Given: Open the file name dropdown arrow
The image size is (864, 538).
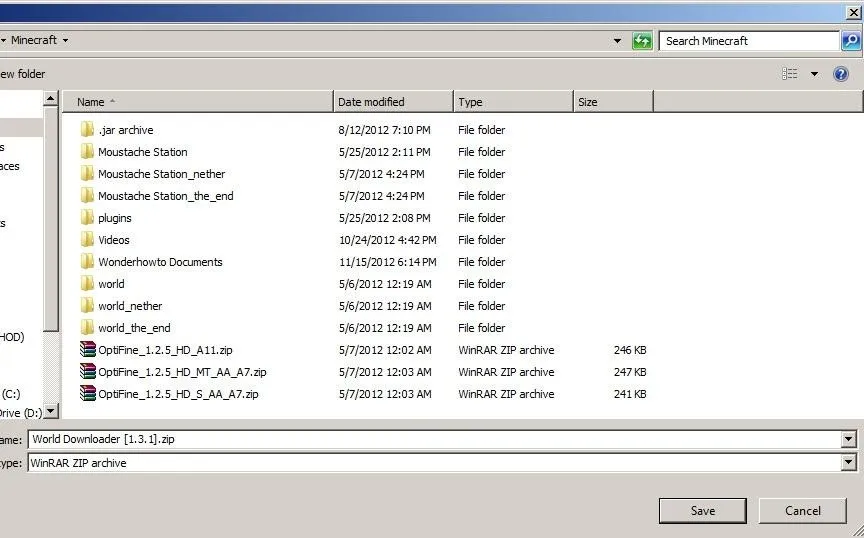Looking at the screenshot, I should (x=849, y=439).
